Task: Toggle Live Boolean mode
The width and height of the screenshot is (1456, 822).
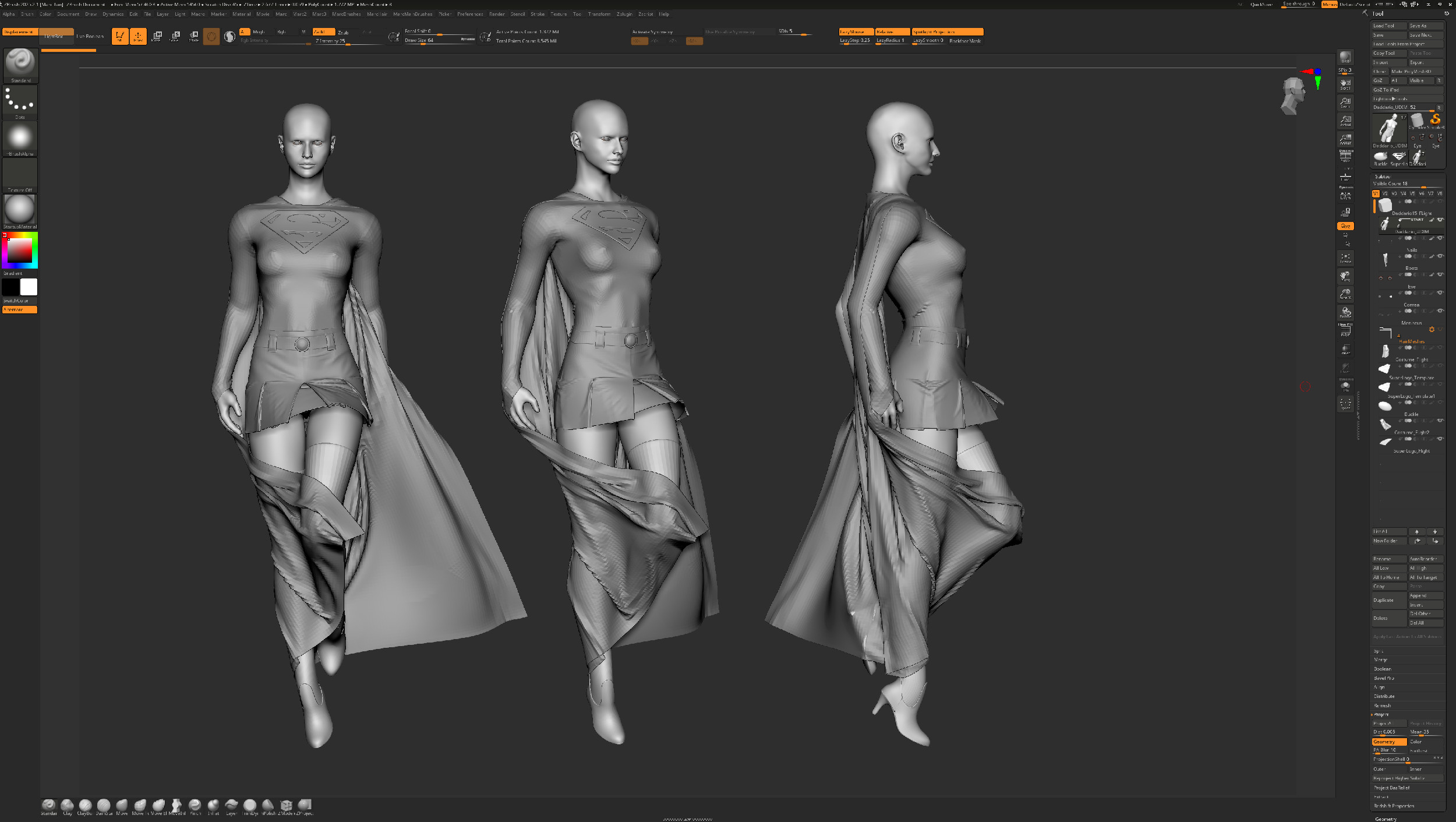Action: pos(90,36)
